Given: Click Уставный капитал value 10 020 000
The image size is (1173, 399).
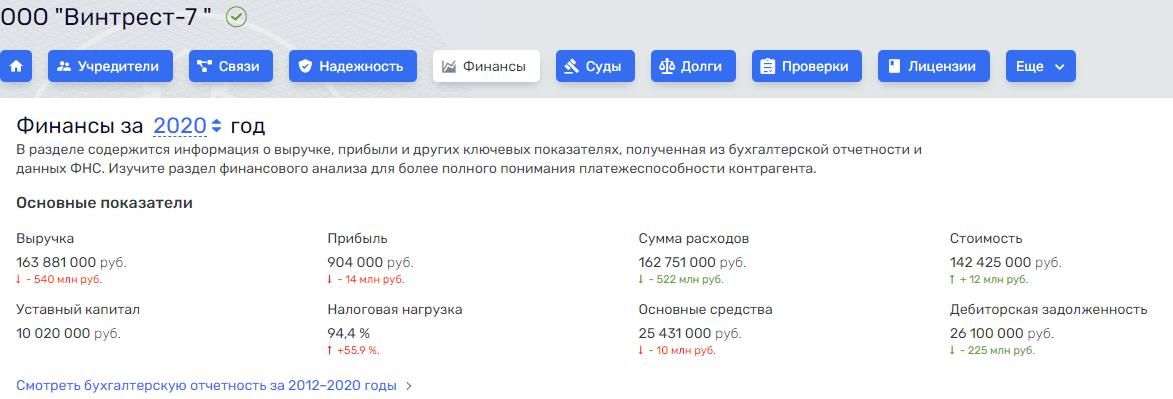Looking at the screenshot, I should pos(53,334).
